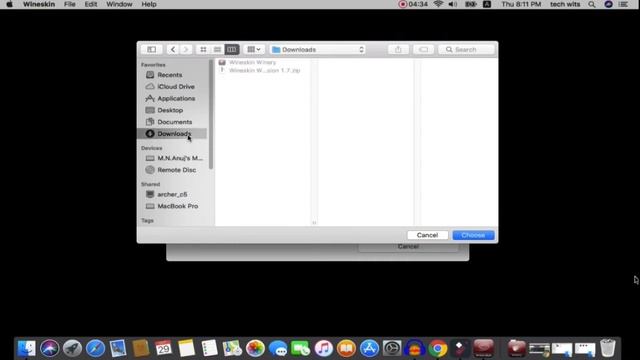This screenshot has height=360, width=640.
Task: Open Spotlight search in the menu bar
Action: [591, 4]
